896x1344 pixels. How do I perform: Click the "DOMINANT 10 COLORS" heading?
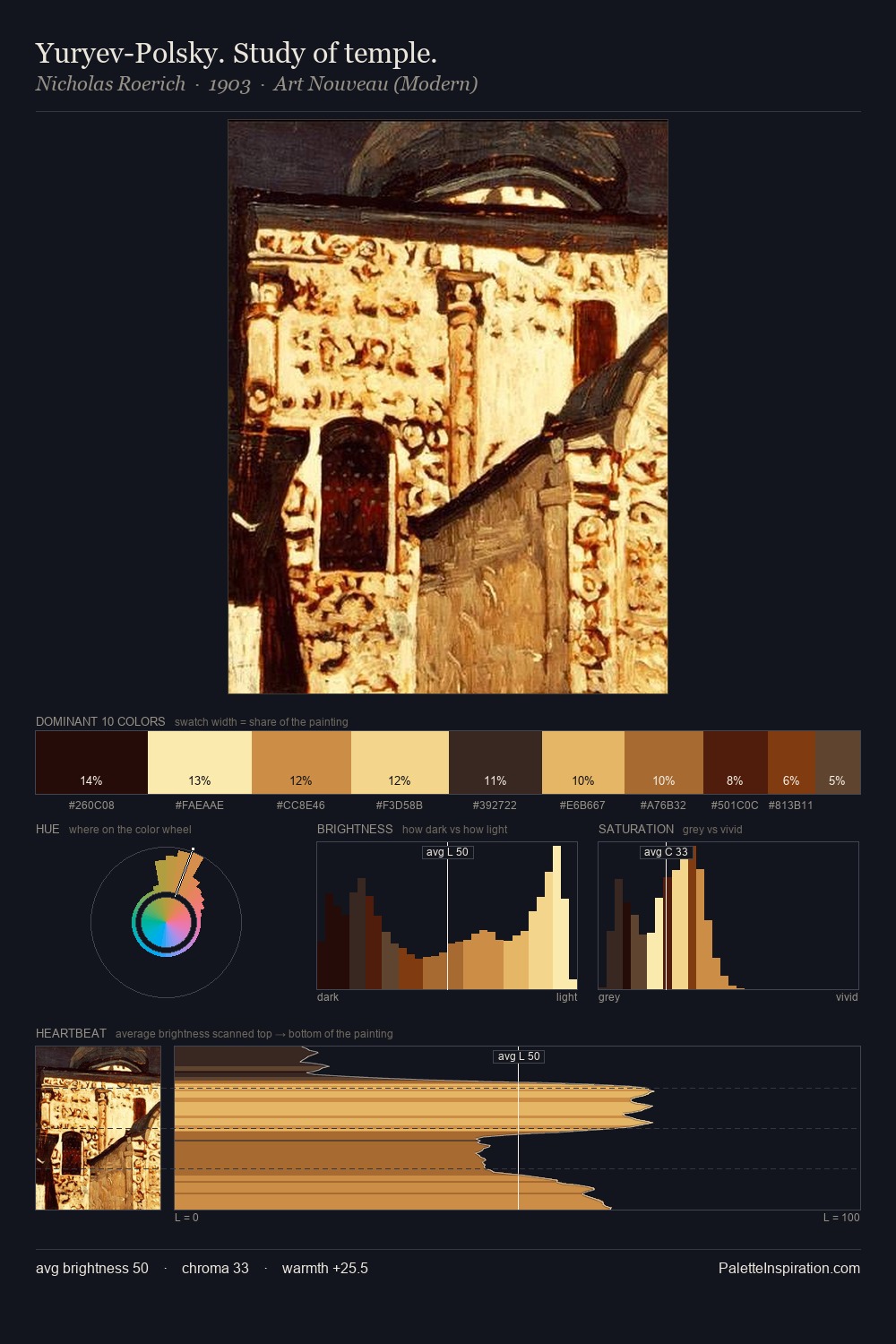coord(100,721)
